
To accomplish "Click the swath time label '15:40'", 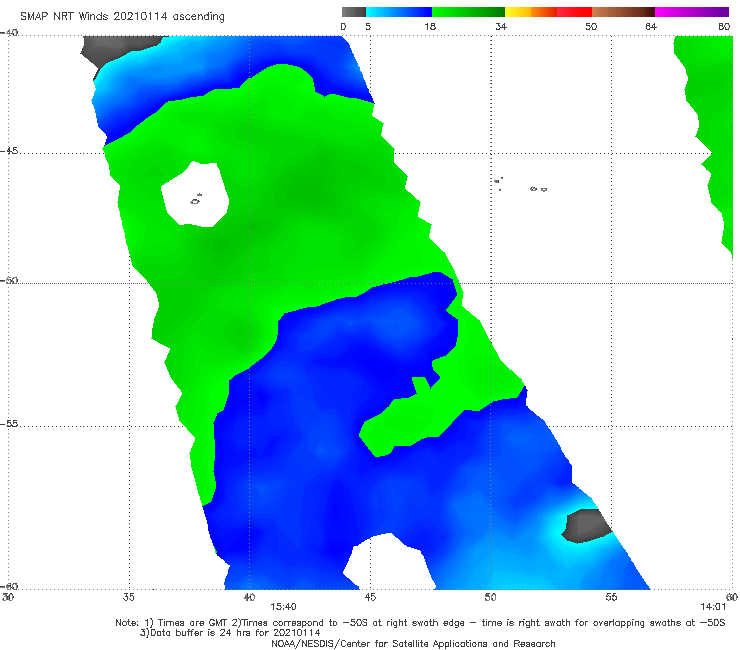I will tap(283, 607).
